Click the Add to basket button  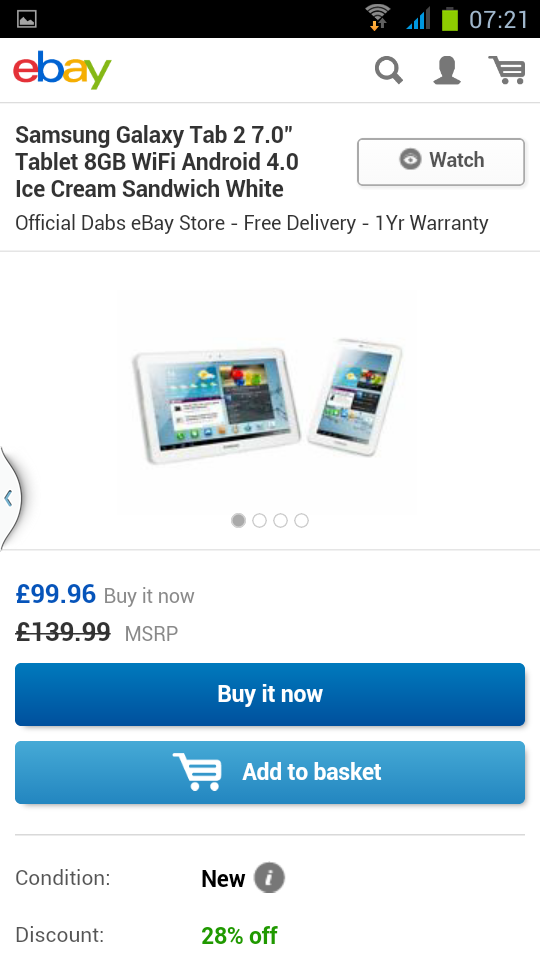[x=270, y=773]
